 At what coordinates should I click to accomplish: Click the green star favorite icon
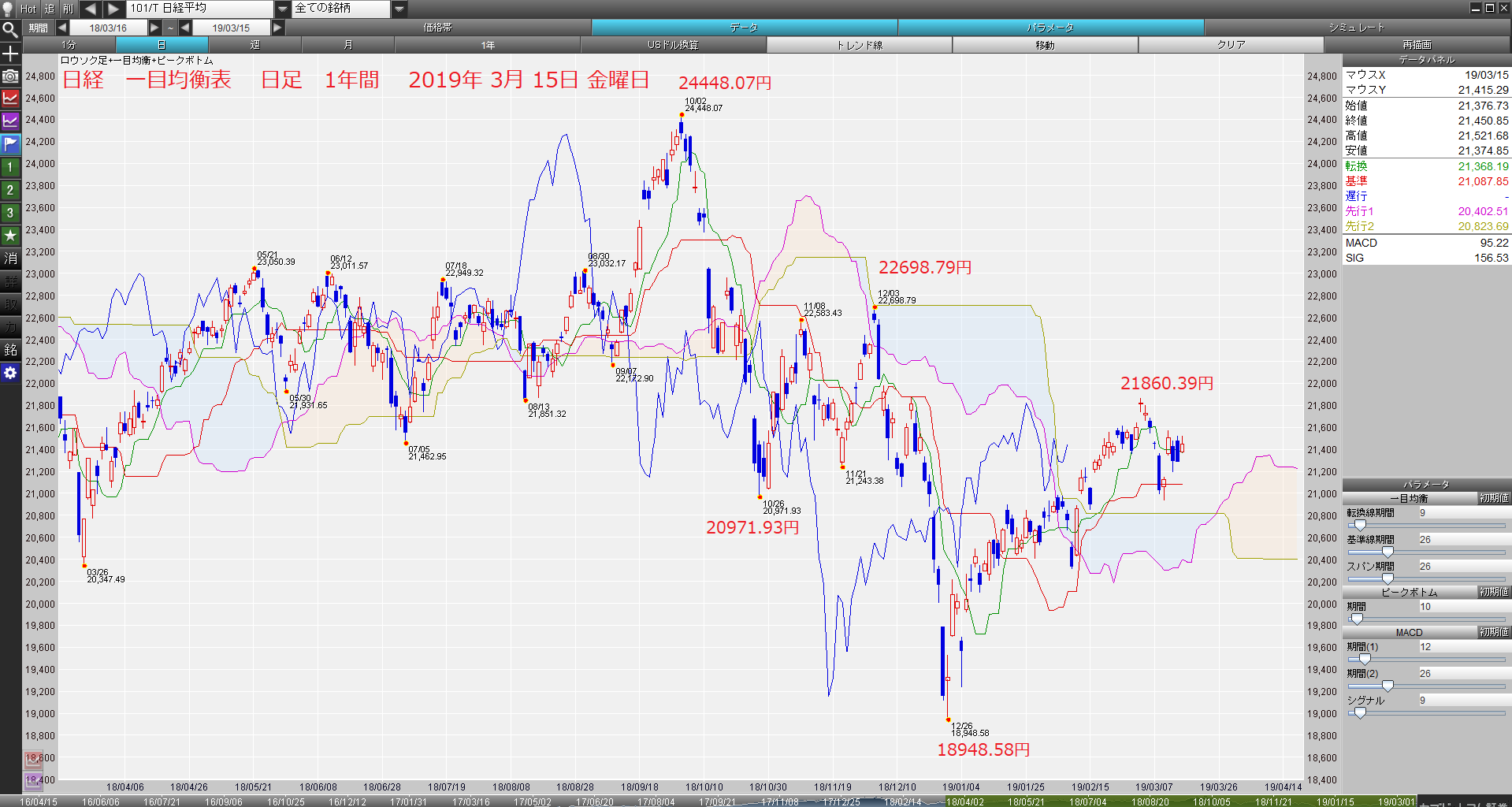coord(10,236)
